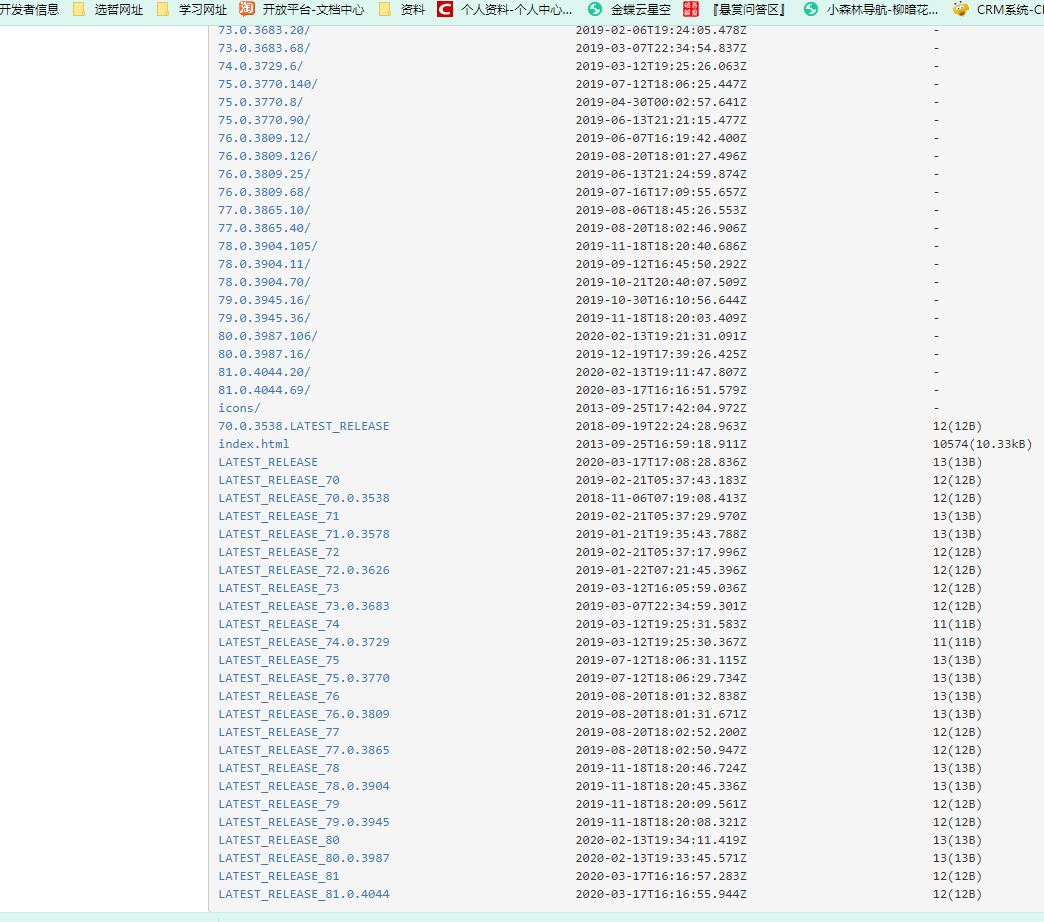Screen dimensions: 1044x922
Task: Click the Taobao icon for 开放平台-文档中心
Action: pyautogui.click(x=246, y=11)
